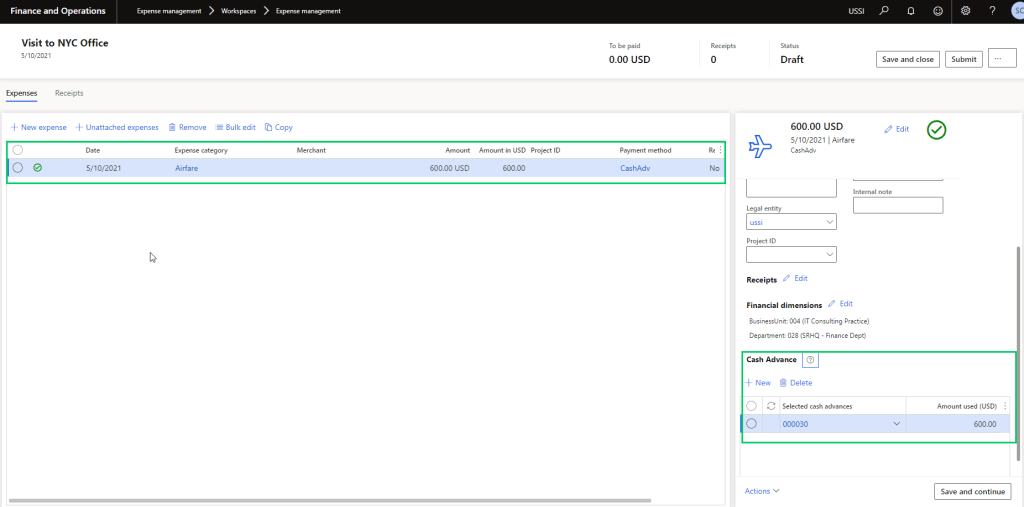Expand the Actions menu chevron
Image resolution: width=1024 pixels, height=507 pixels.
776,491
